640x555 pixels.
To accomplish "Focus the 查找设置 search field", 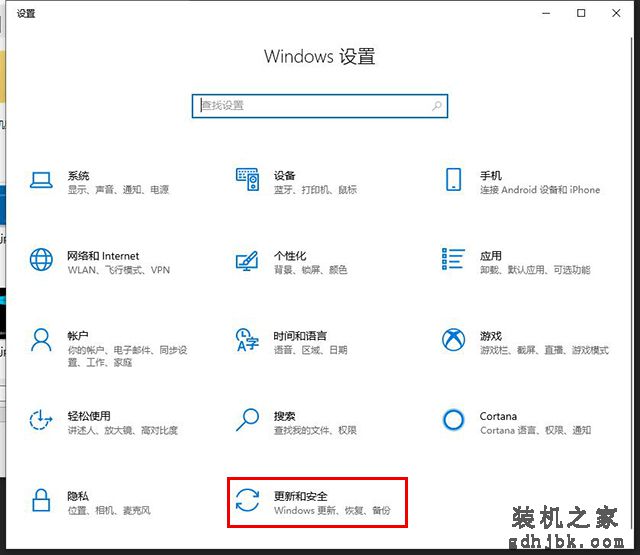I will point(320,106).
